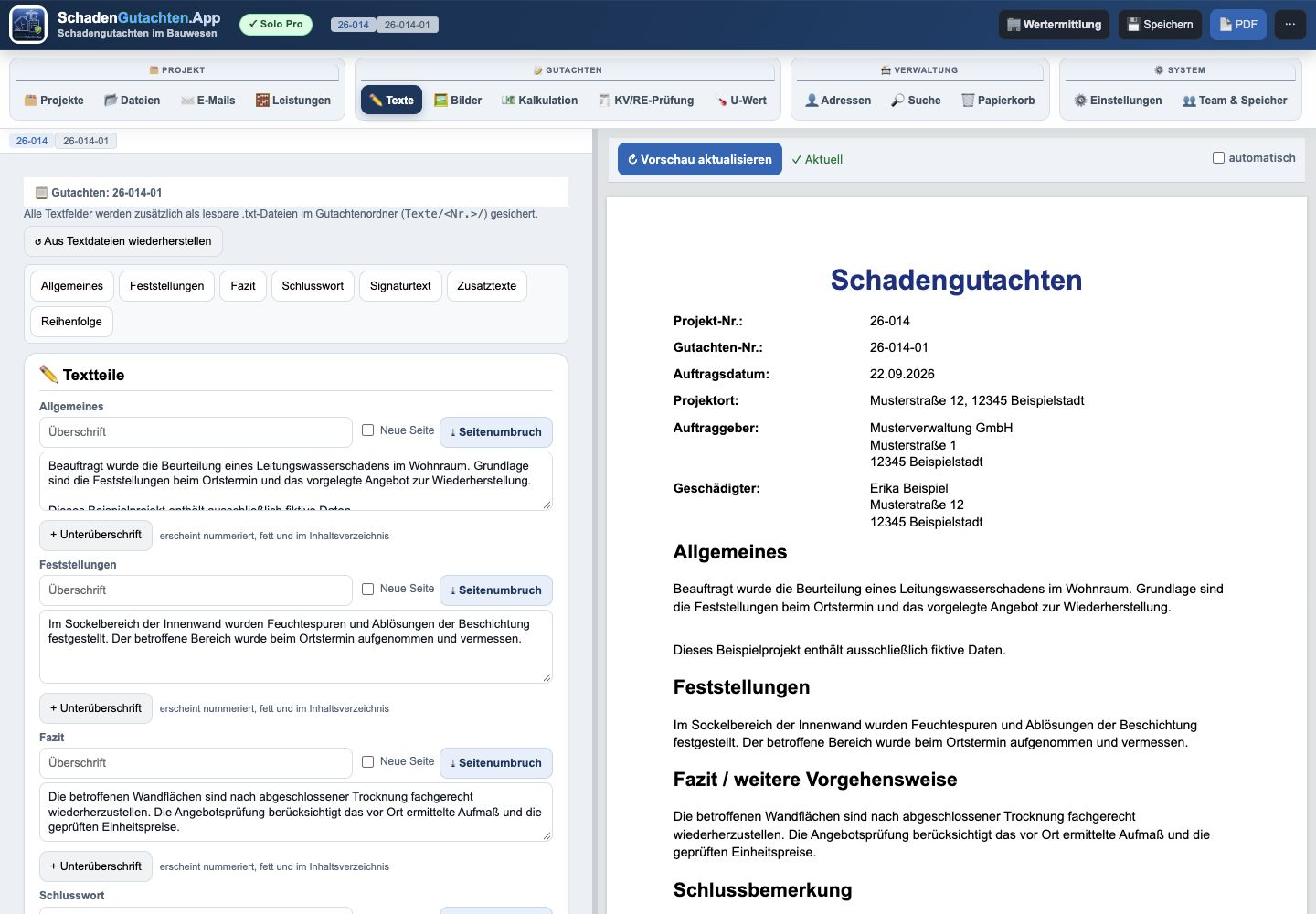Open the Leistungen section
Image resolution: width=1316 pixels, height=914 pixels.
(x=293, y=101)
